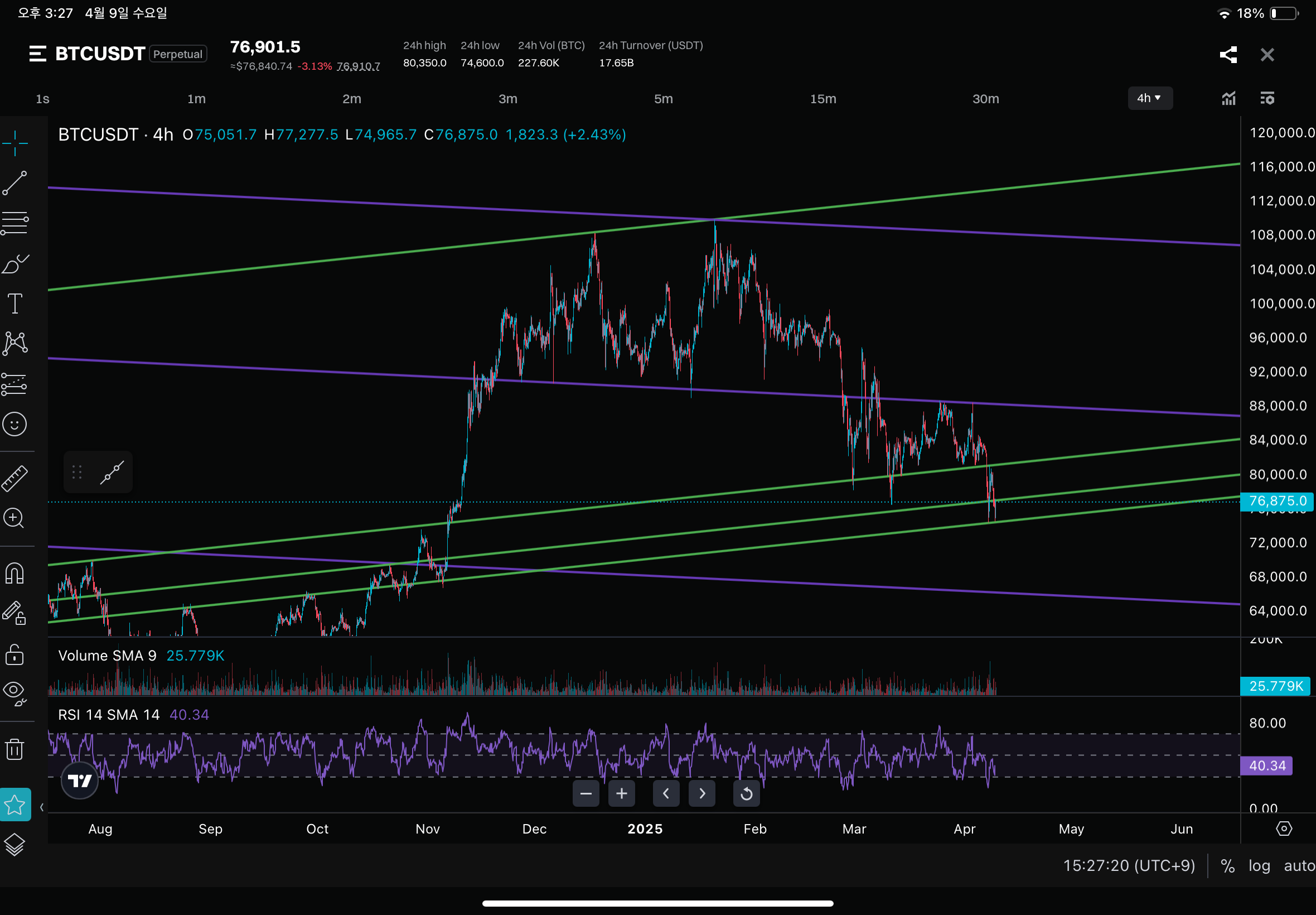Click the battery indicator in status bar
1316x915 pixels.
coord(1284,13)
